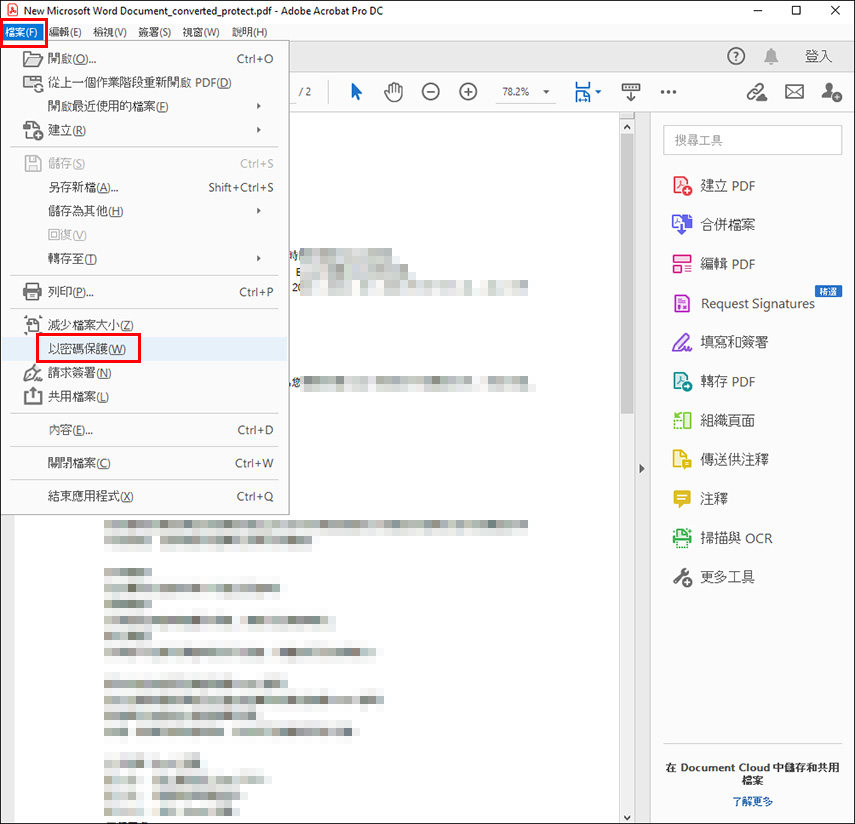The width and height of the screenshot is (855, 824).
Task: Open the 掃描與 OCR tool
Action: pos(723,538)
